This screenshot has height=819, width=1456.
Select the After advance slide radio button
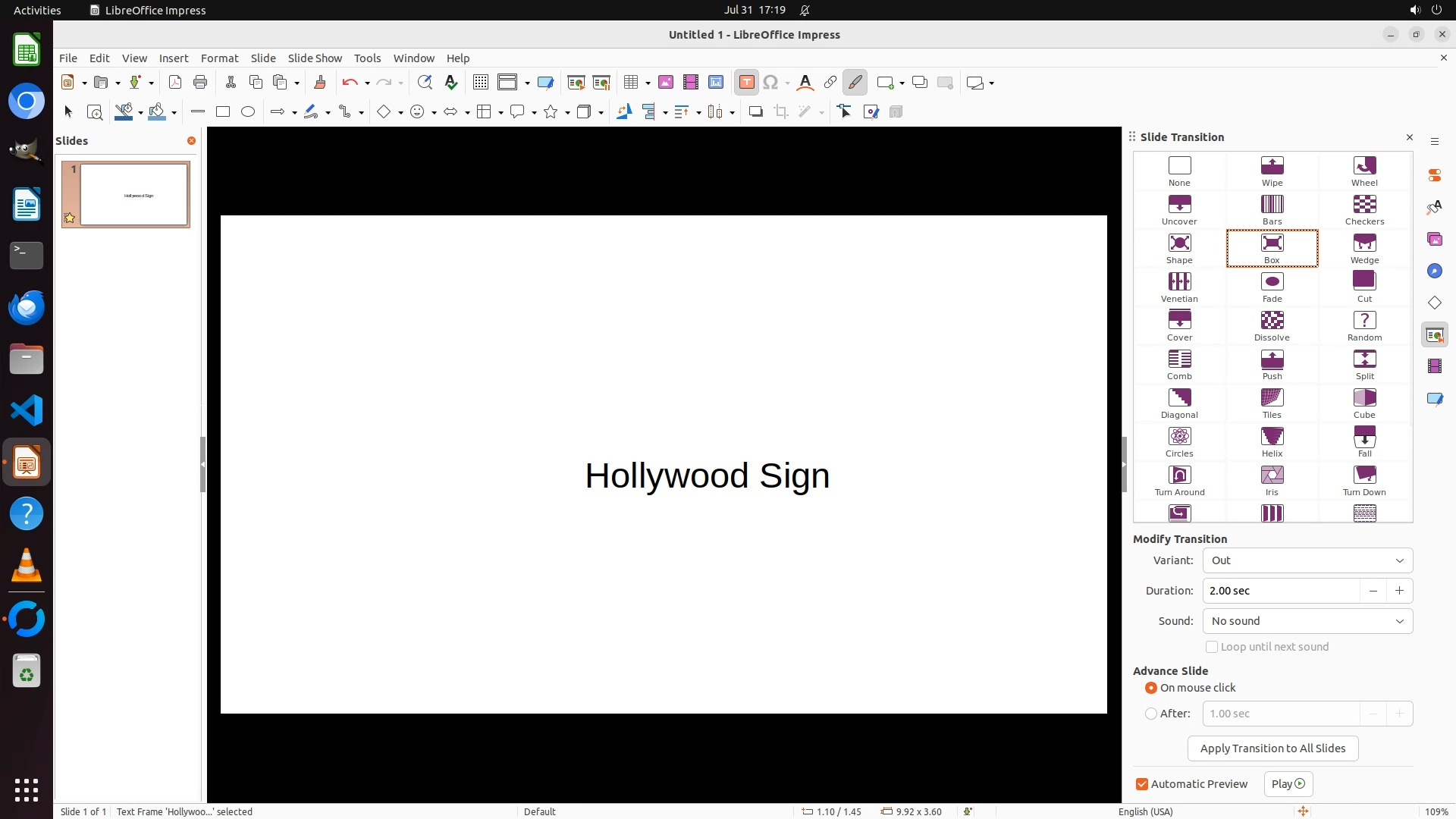coord(1151,714)
